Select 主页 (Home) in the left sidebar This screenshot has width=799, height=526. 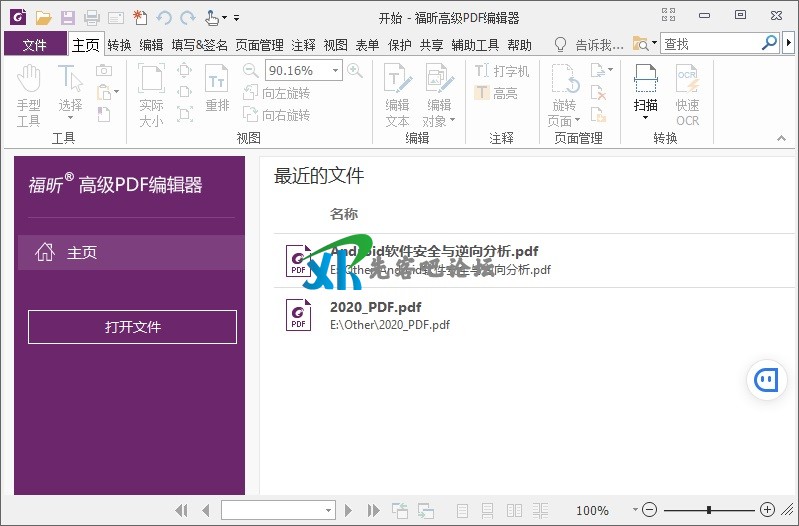(131, 253)
